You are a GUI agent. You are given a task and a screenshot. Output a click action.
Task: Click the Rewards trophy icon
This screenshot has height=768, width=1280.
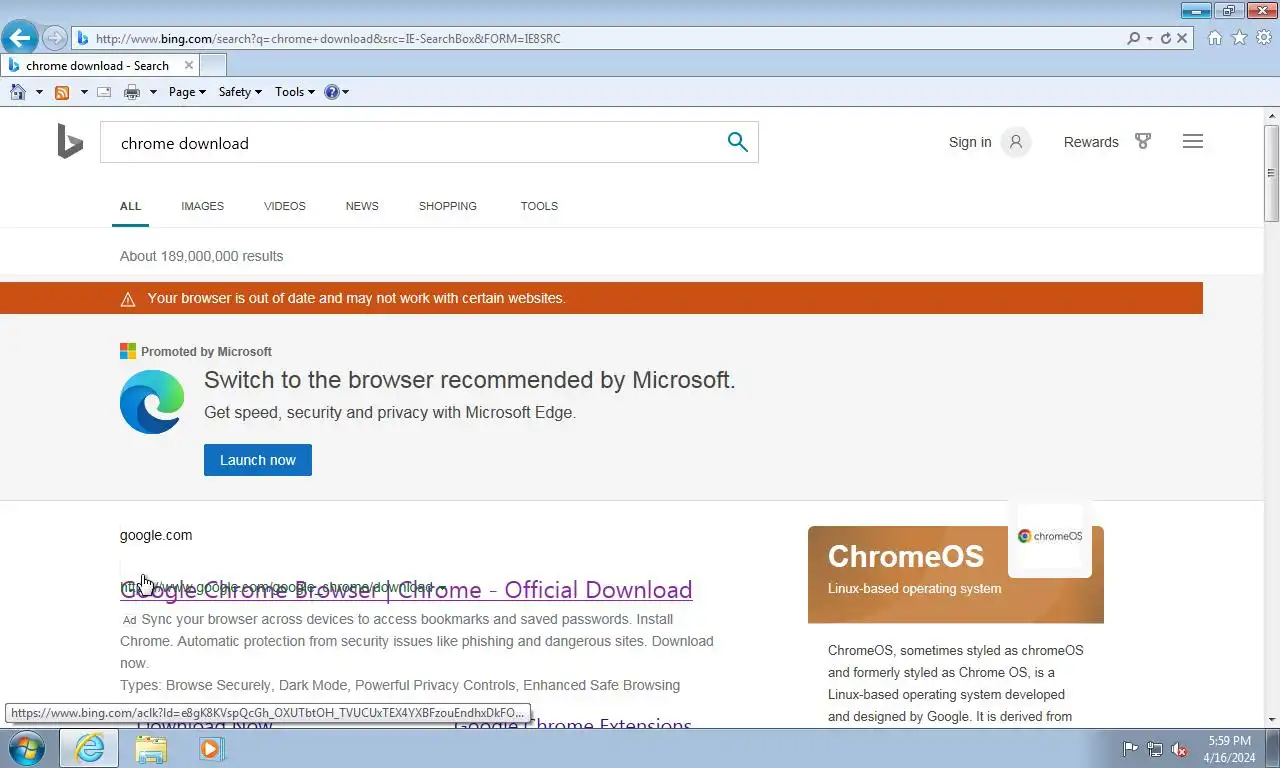1143,142
